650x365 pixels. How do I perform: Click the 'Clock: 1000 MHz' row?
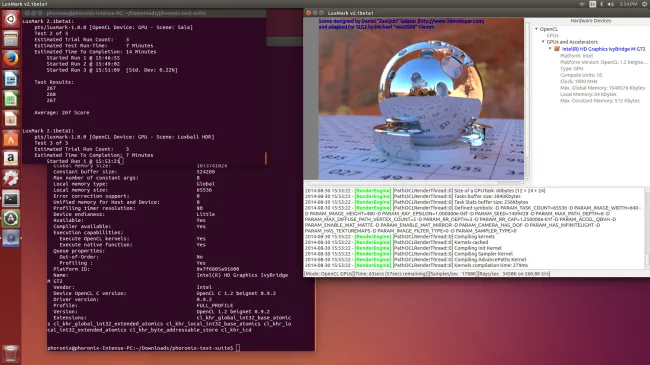tap(579, 82)
